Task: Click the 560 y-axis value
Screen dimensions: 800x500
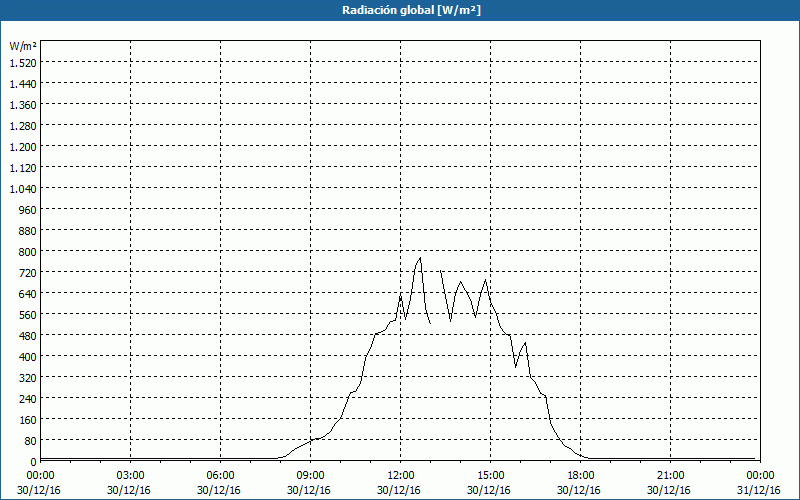Action: [28, 315]
